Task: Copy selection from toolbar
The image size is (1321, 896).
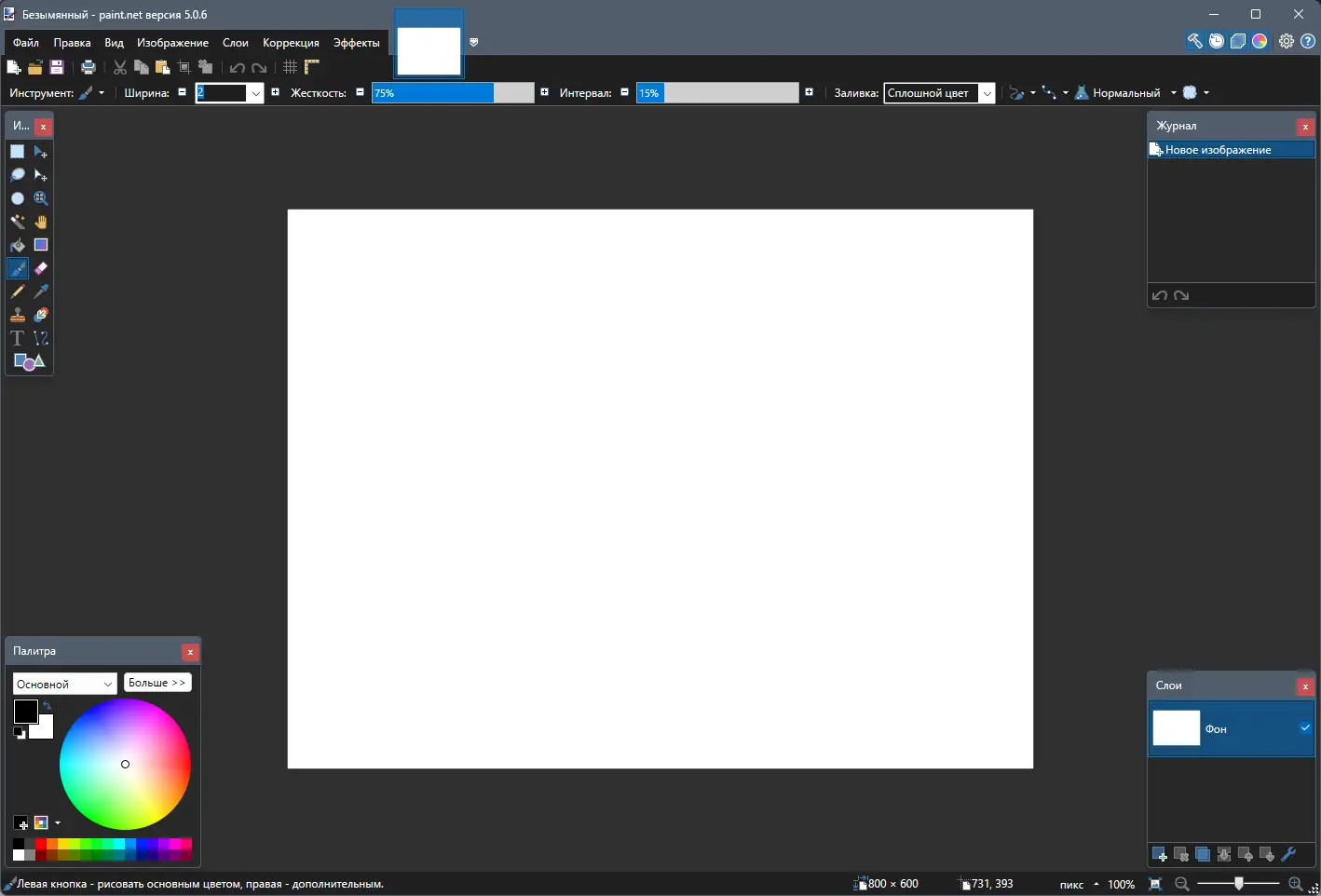Action: click(142, 67)
